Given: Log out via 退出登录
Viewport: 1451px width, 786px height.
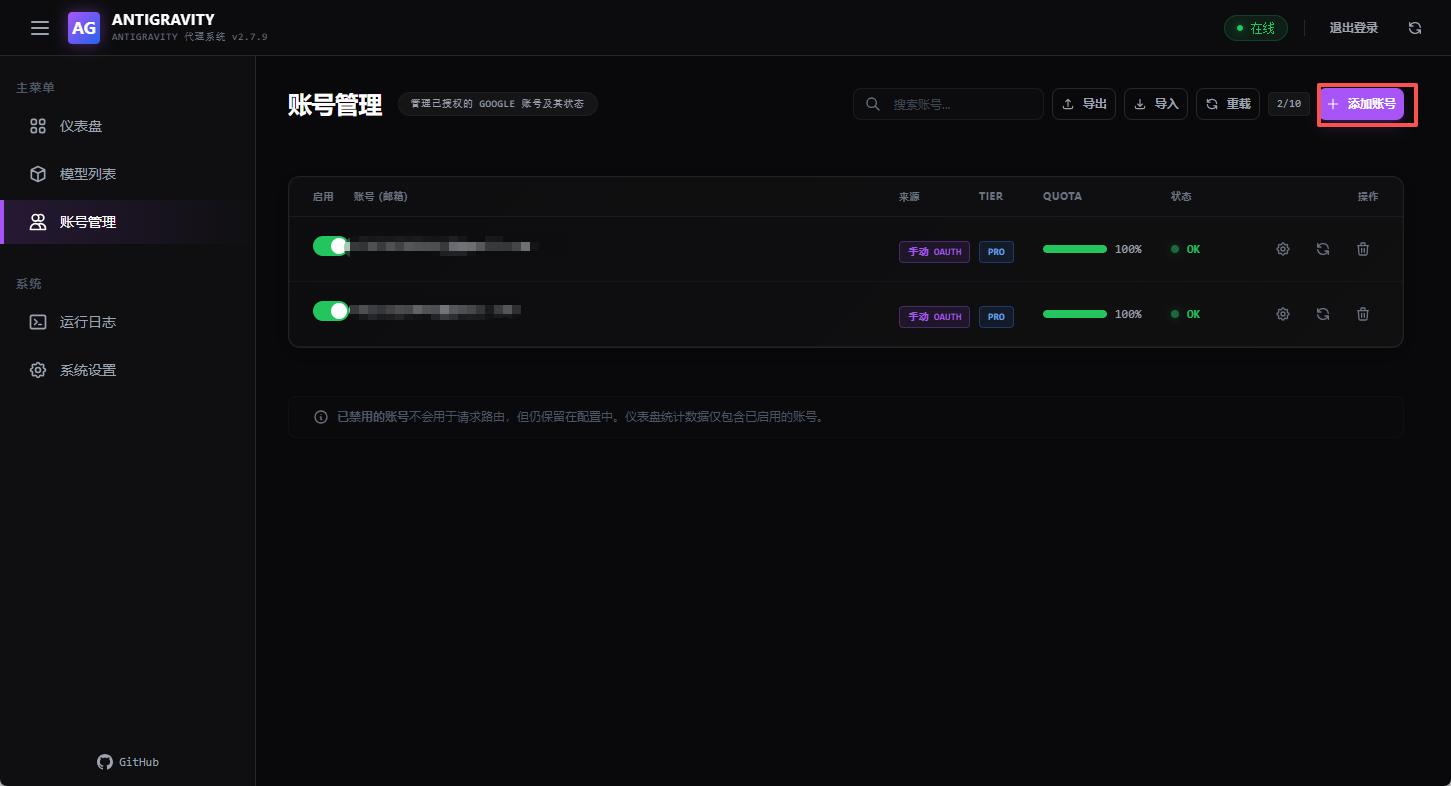Looking at the screenshot, I should pyautogui.click(x=1354, y=28).
